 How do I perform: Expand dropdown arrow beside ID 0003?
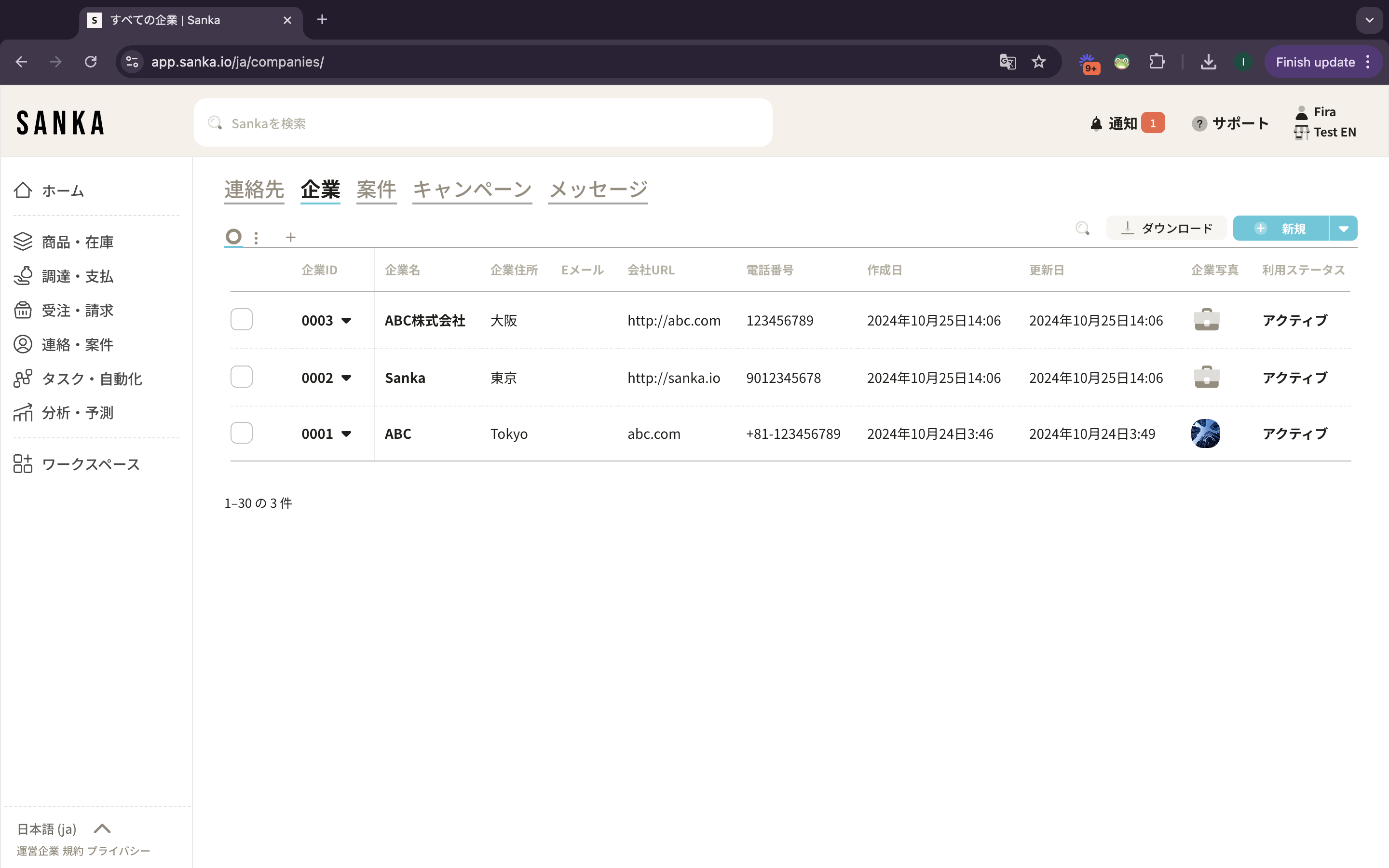[x=346, y=320]
